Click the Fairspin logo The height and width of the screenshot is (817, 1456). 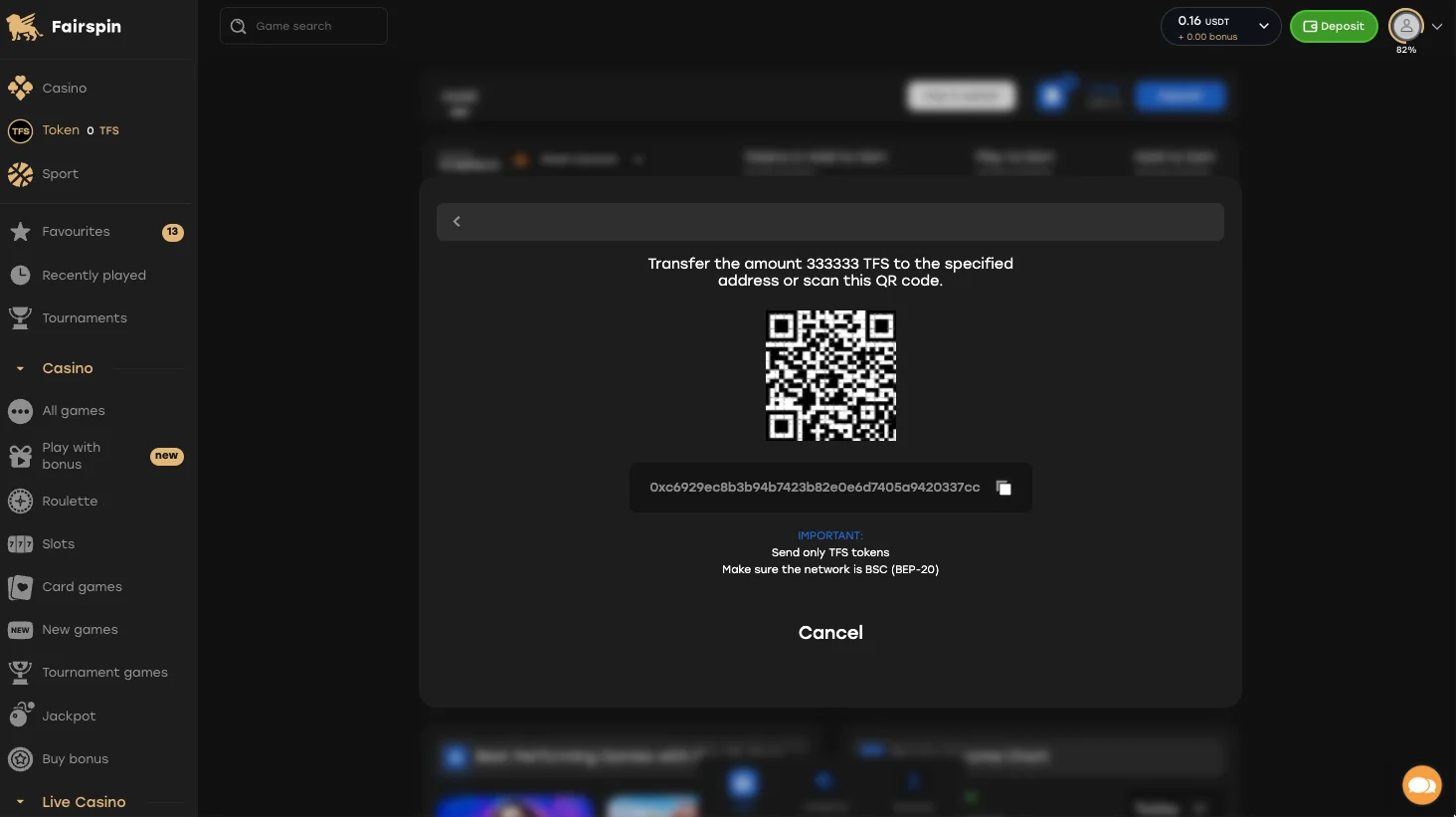(64, 27)
